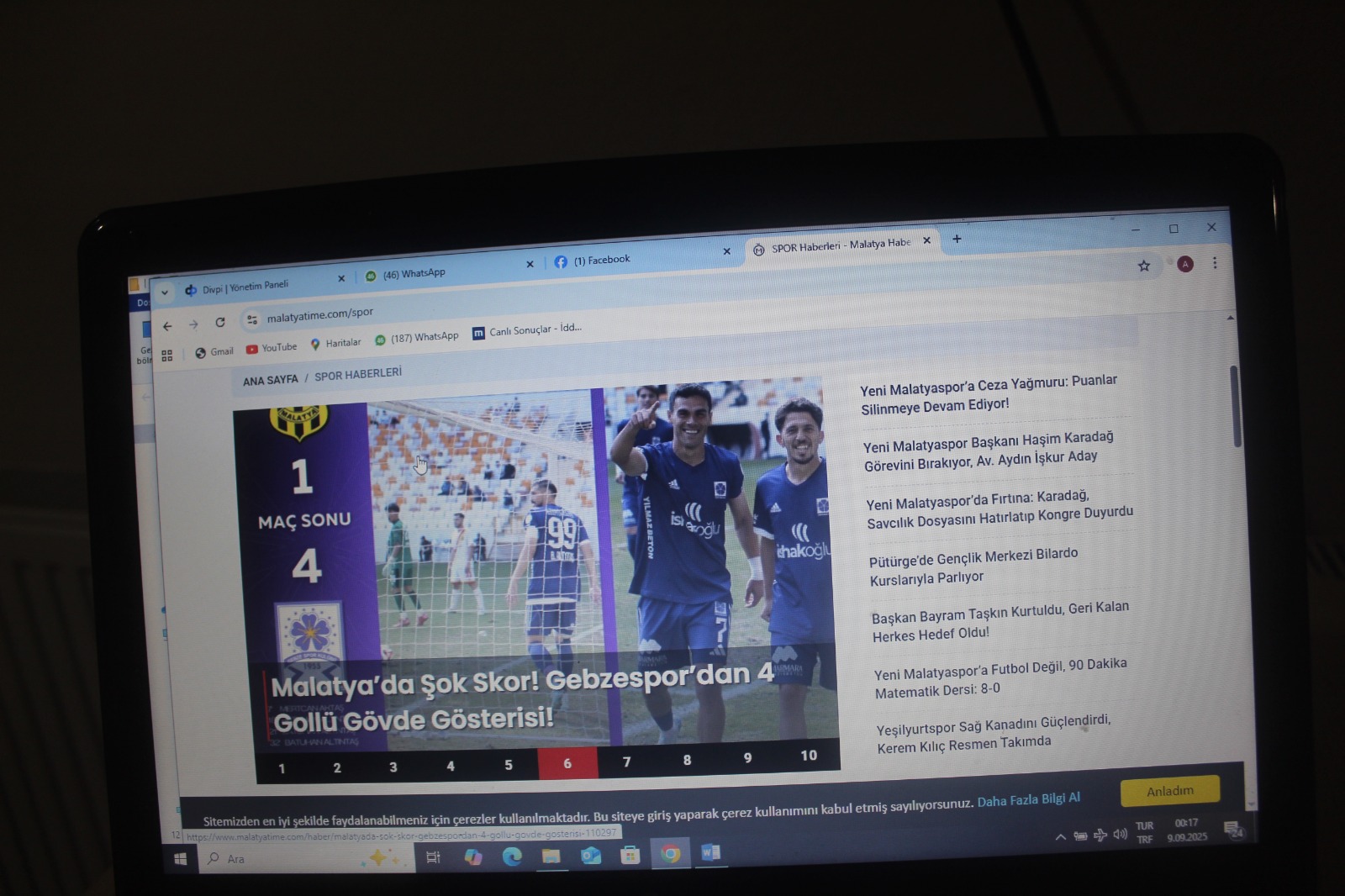Accept cookies with the Anladım button
The height and width of the screenshot is (896, 1345).
point(1169,791)
